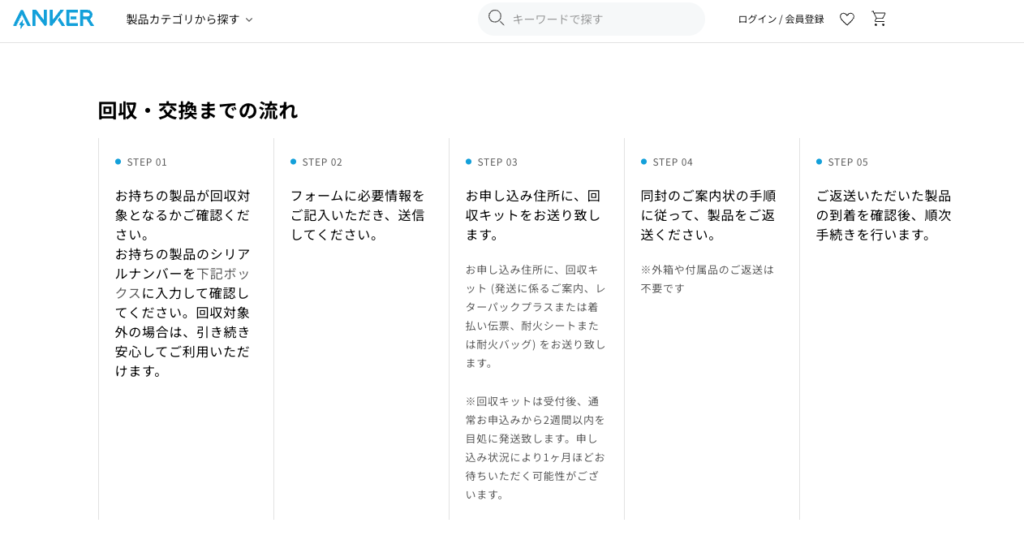This screenshot has width=1024, height=549.
Task: Click the magnifying glass search icon
Action: [496, 18]
